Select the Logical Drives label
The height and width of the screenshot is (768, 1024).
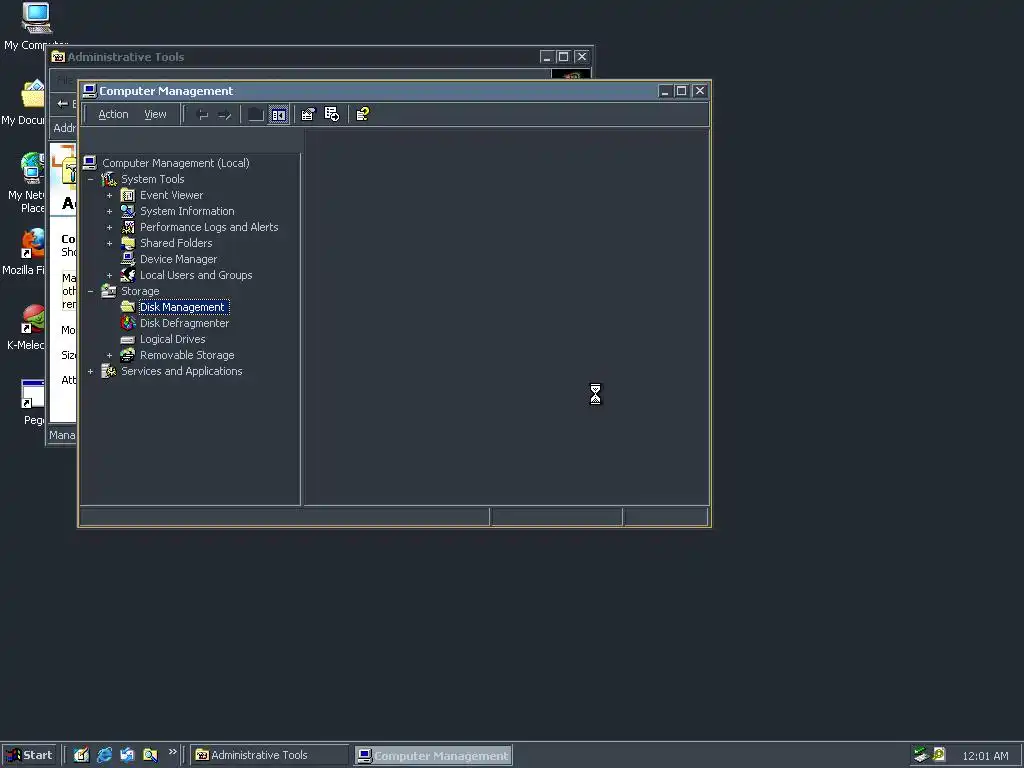172,340
